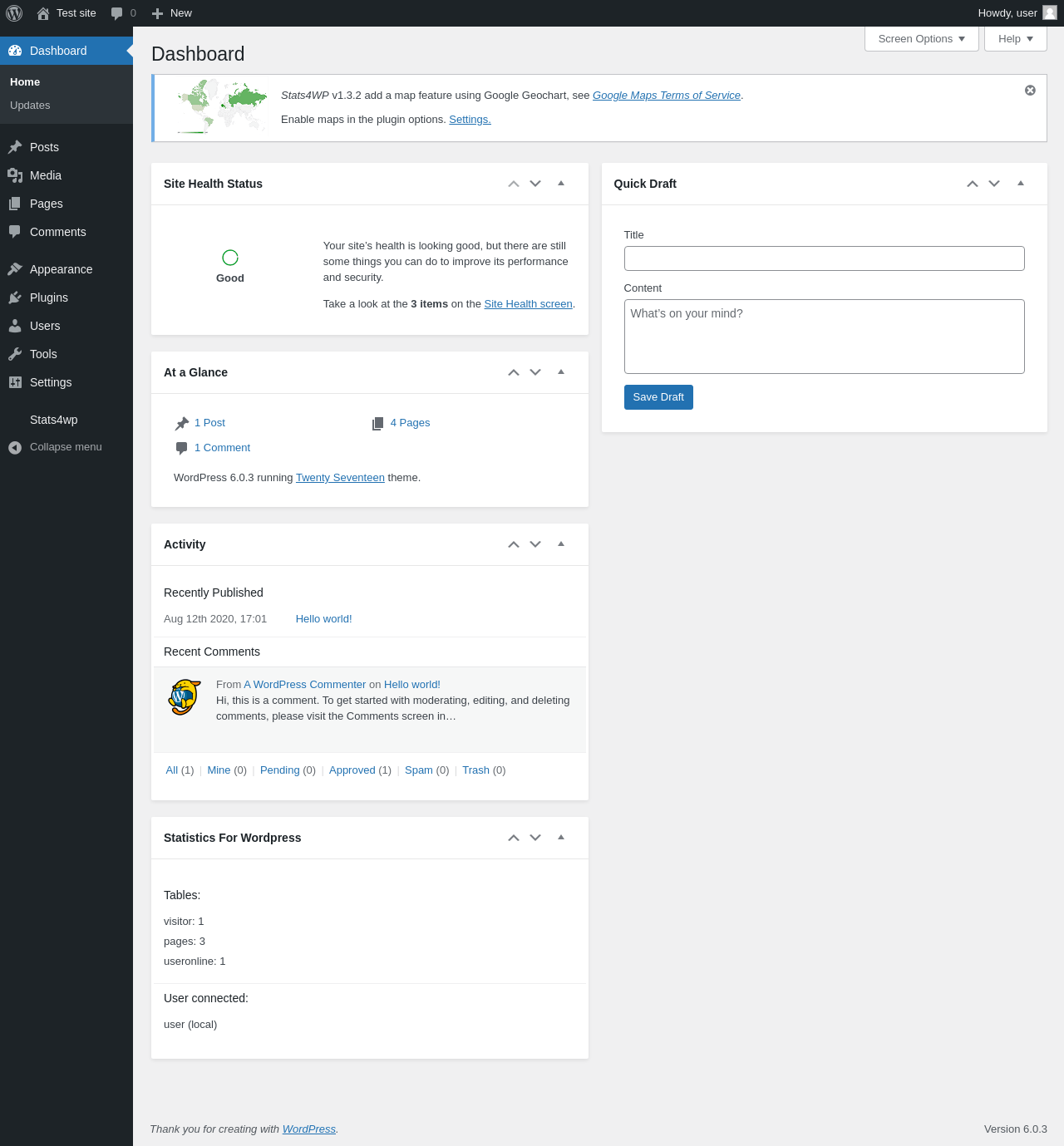Click the Test site home icon
This screenshot has height=1146, width=1064.
tap(43, 13)
